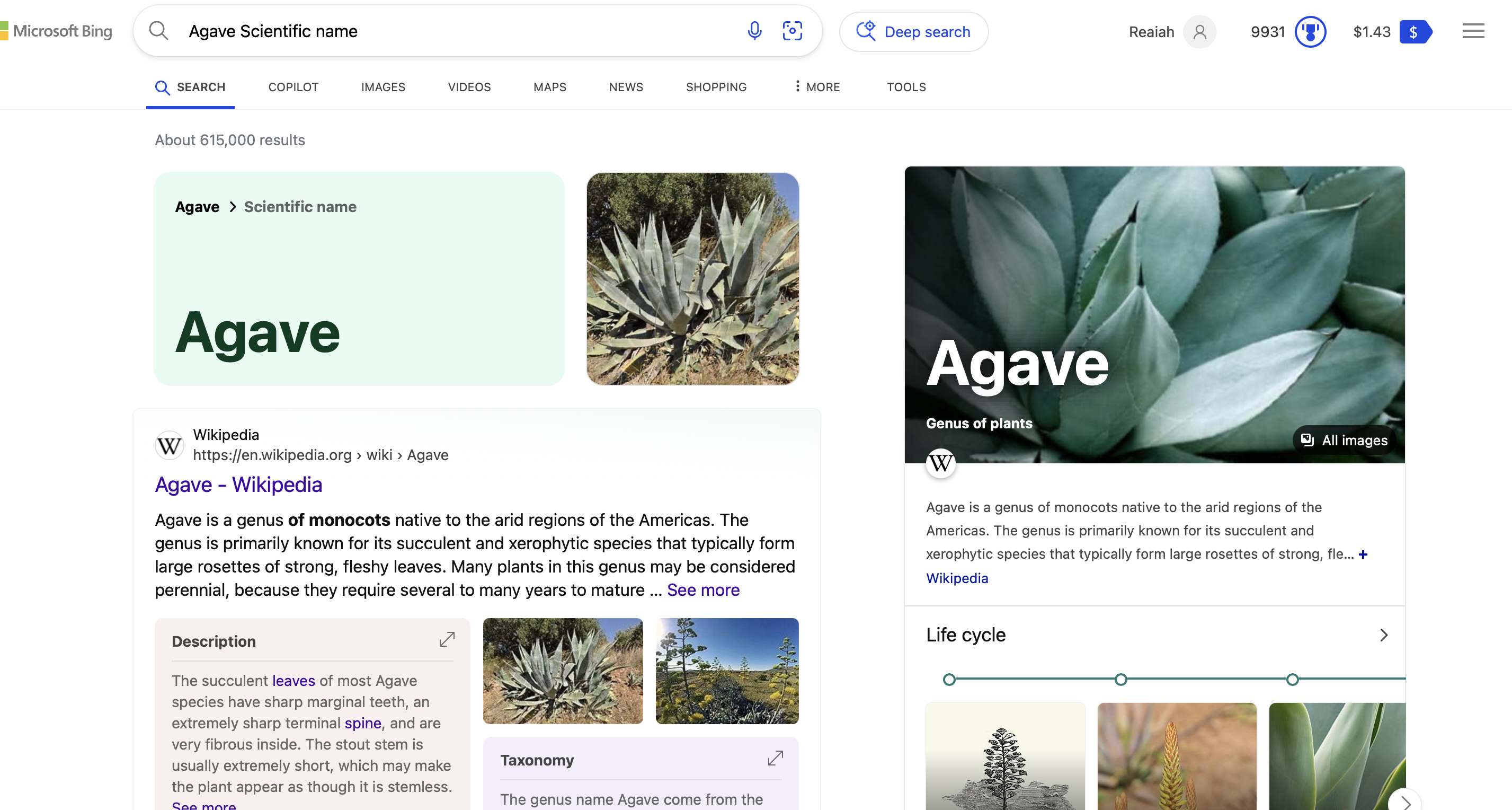Open agave flowering stalks thumbnail

point(727,670)
